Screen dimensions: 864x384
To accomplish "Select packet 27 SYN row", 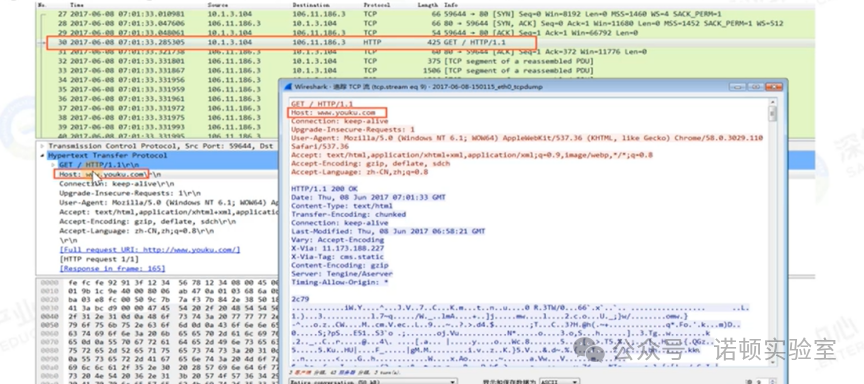I will point(424,14).
